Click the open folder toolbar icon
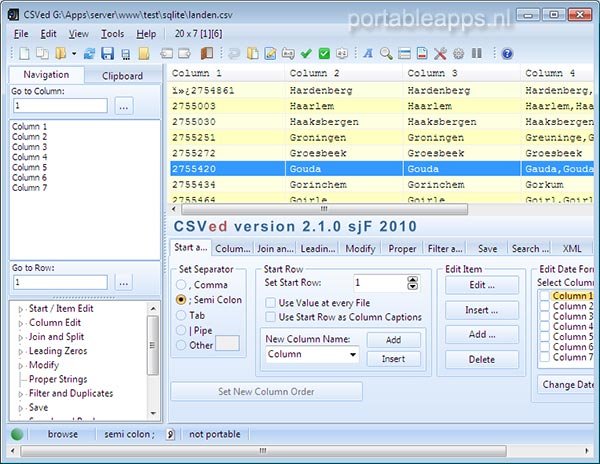 pos(61,53)
